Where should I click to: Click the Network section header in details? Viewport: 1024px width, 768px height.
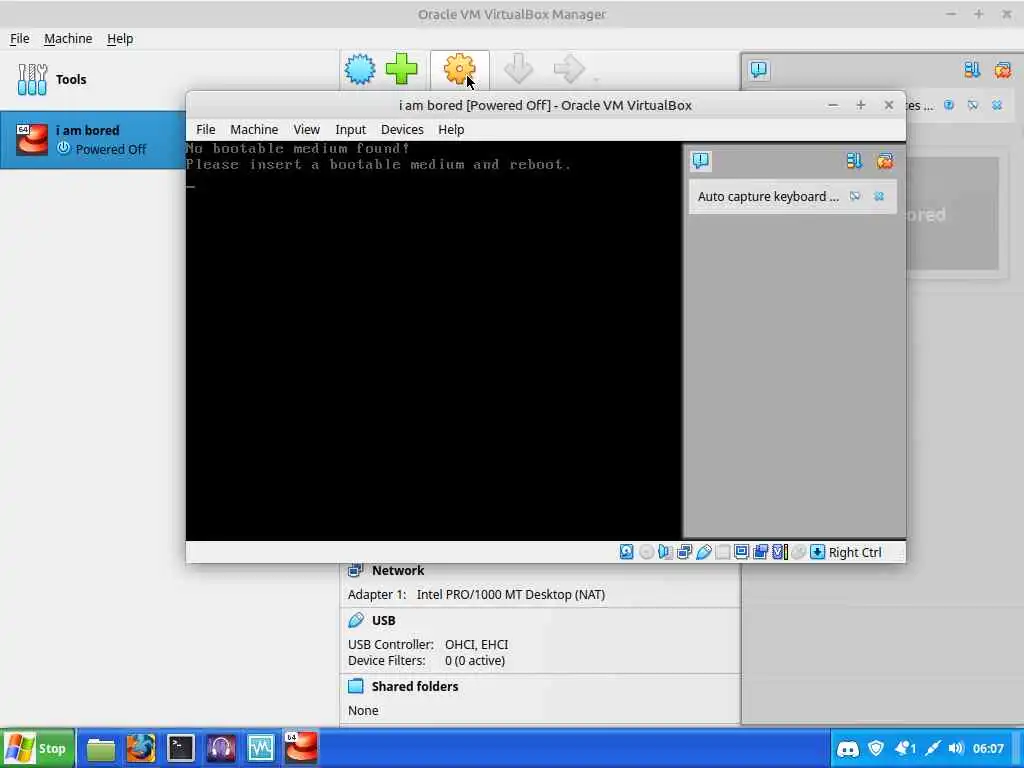pyautogui.click(x=398, y=570)
